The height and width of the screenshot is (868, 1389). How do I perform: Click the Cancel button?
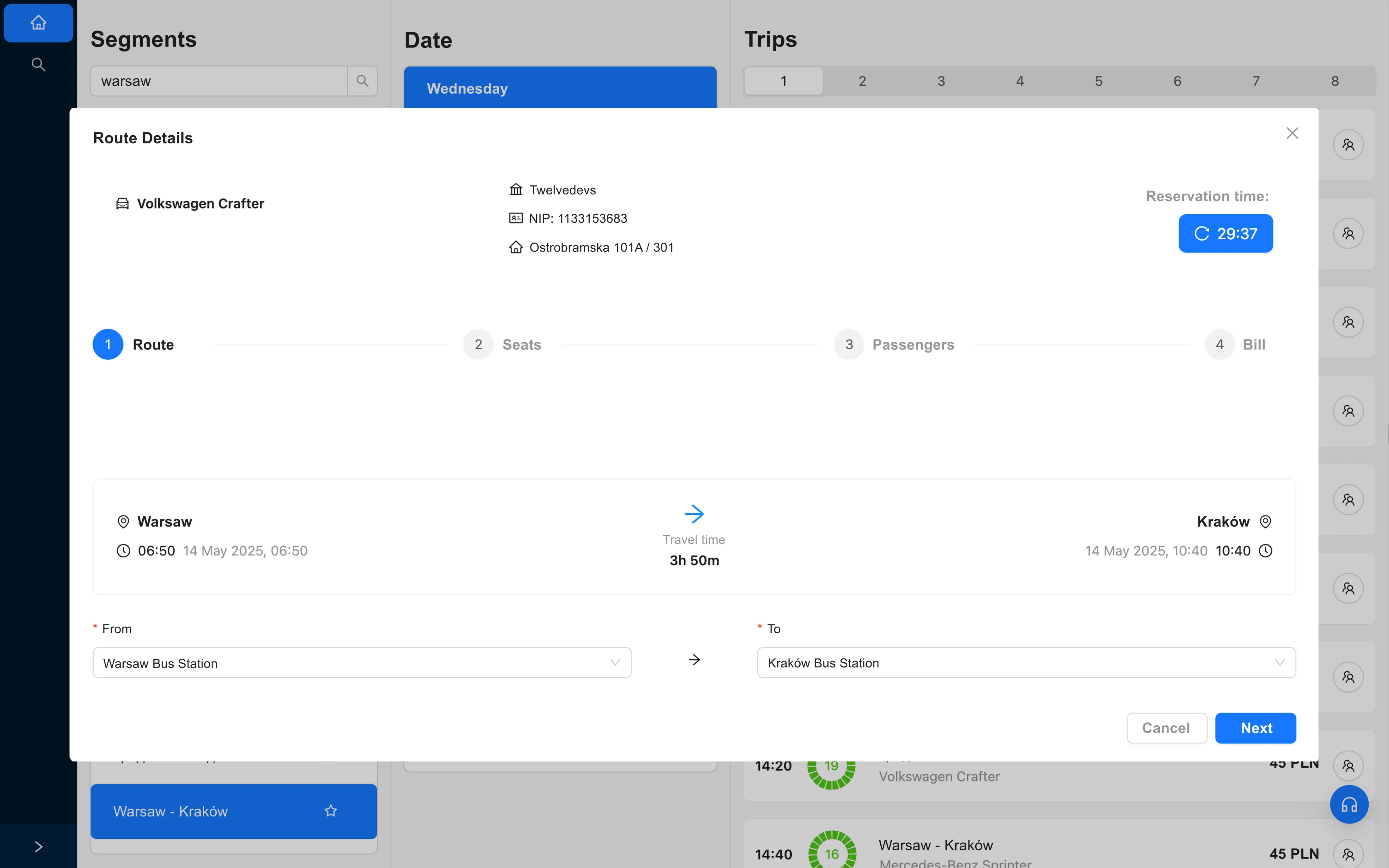(1166, 728)
